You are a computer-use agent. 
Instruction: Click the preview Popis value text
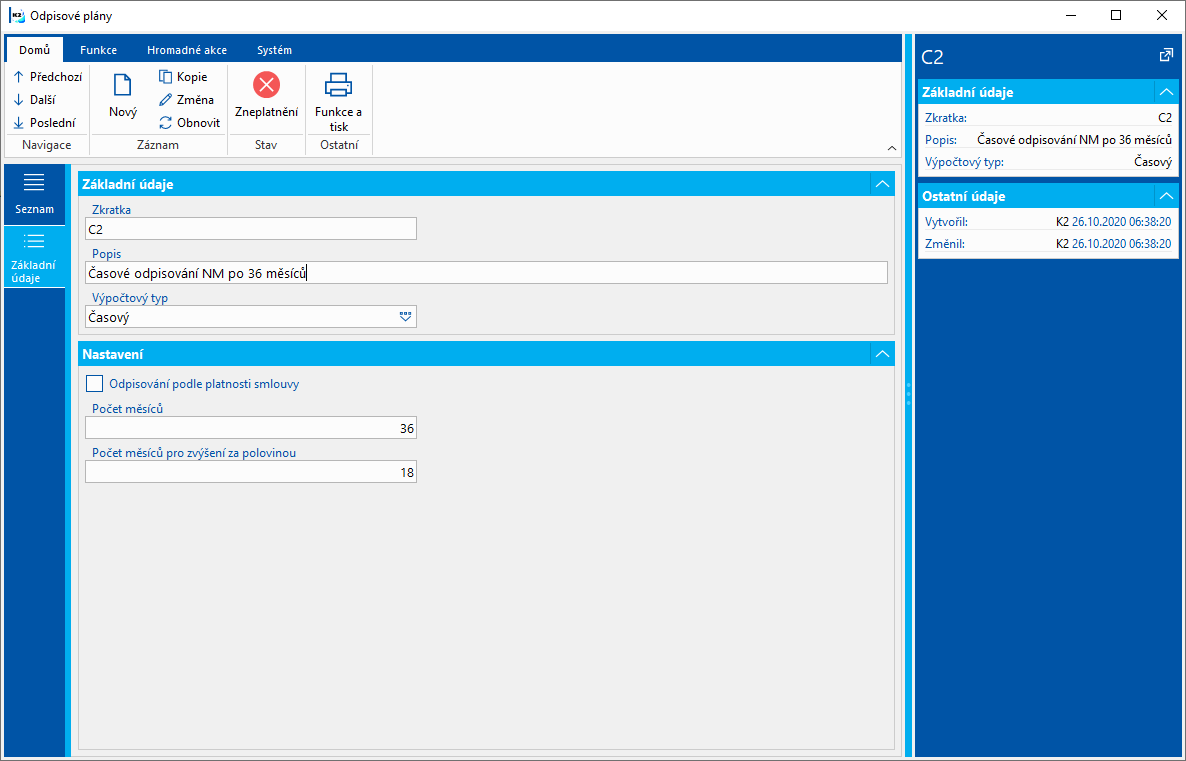pyautogui.click(x=1074, y=139)
